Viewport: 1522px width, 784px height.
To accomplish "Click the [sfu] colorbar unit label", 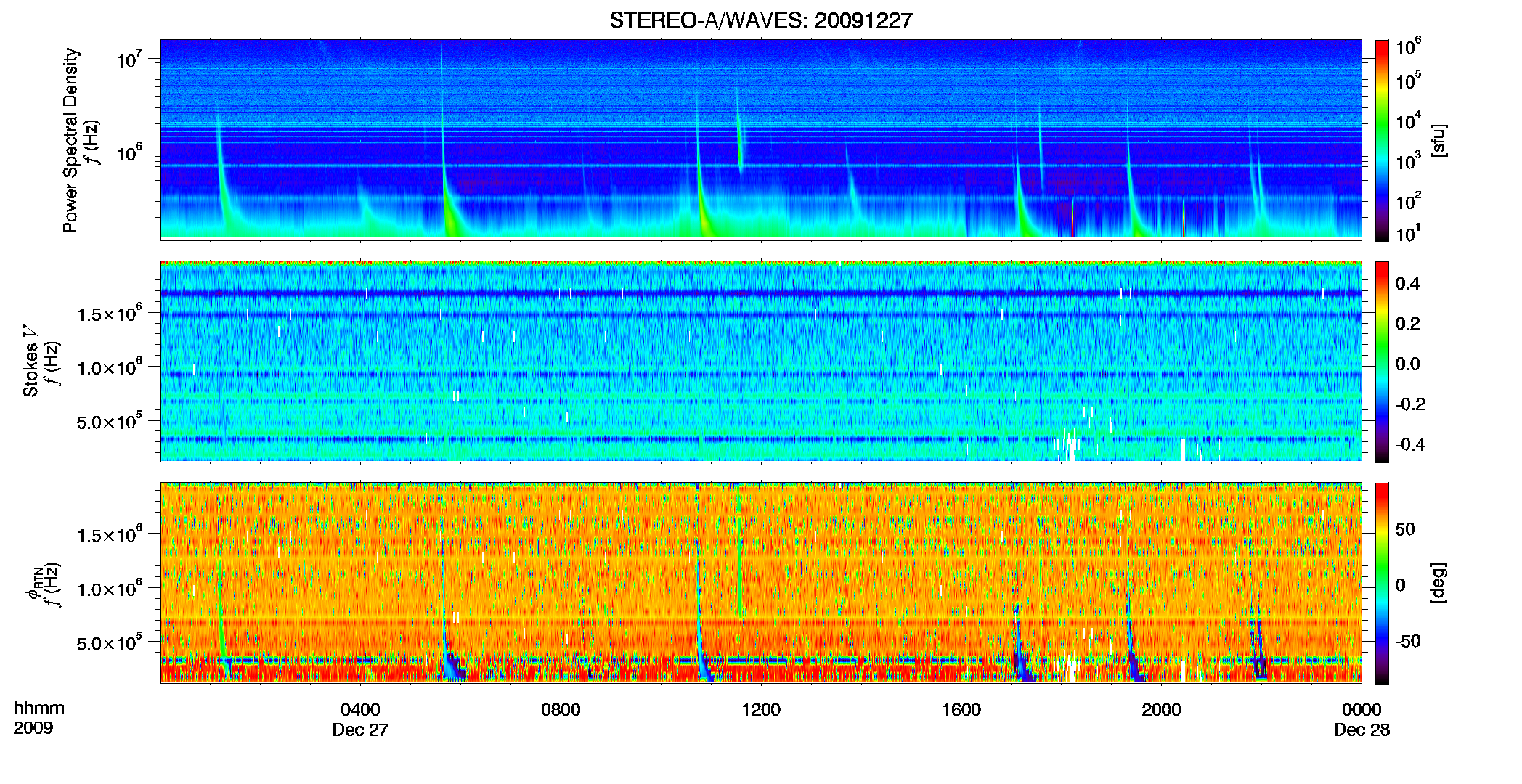I will [x=1438, y=140].
